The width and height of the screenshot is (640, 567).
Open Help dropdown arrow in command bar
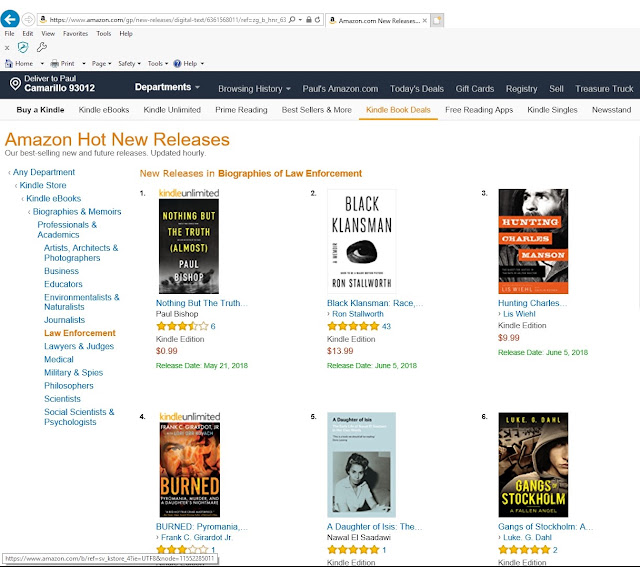coord(202,64)
